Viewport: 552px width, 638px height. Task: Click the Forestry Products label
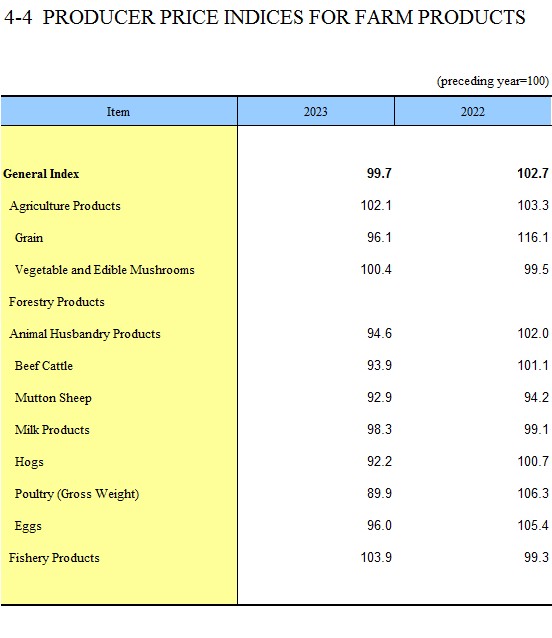coord(57,302)
